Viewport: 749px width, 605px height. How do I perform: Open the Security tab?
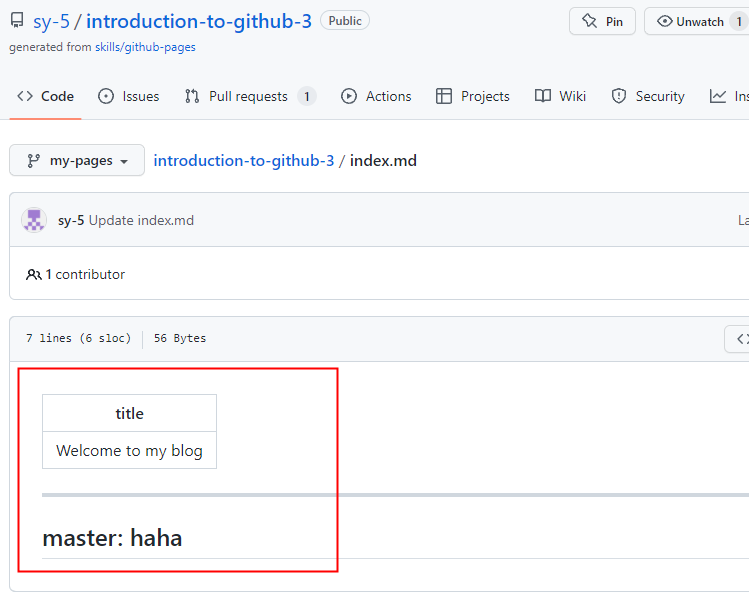point(647,96)
